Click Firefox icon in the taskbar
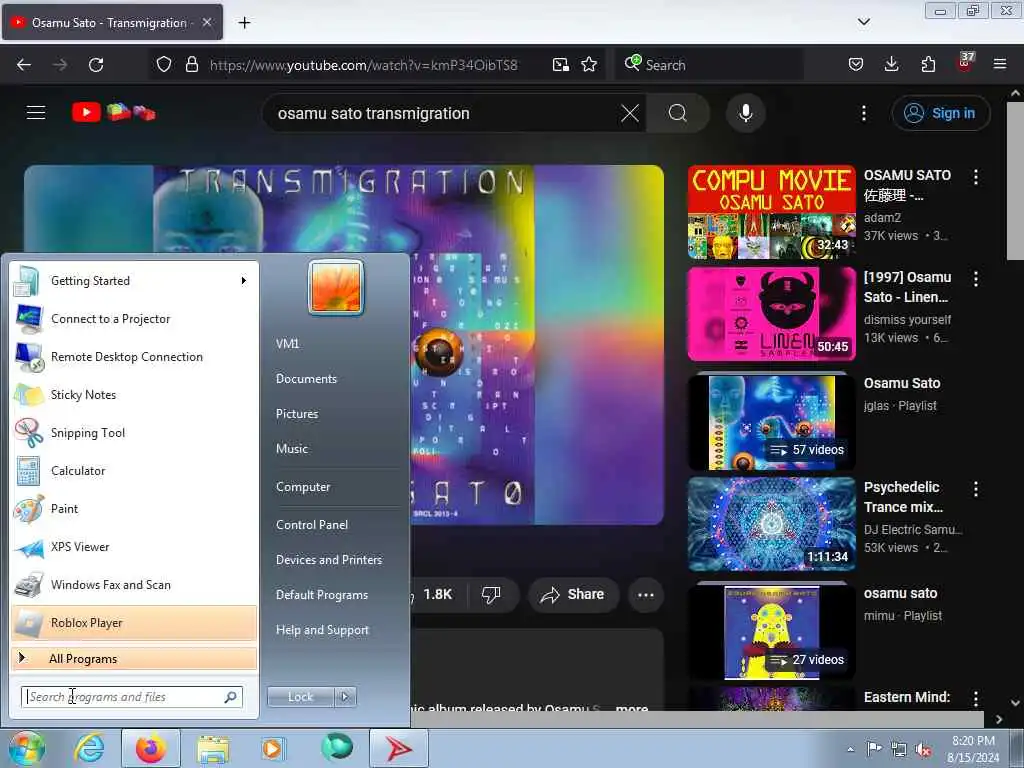This screenshot has height=768, width=1024. 151,748
